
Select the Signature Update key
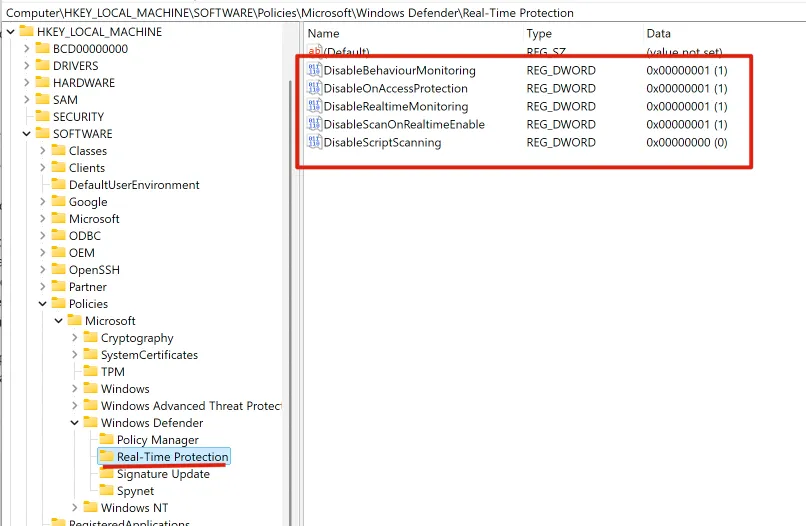pos(162,474)
